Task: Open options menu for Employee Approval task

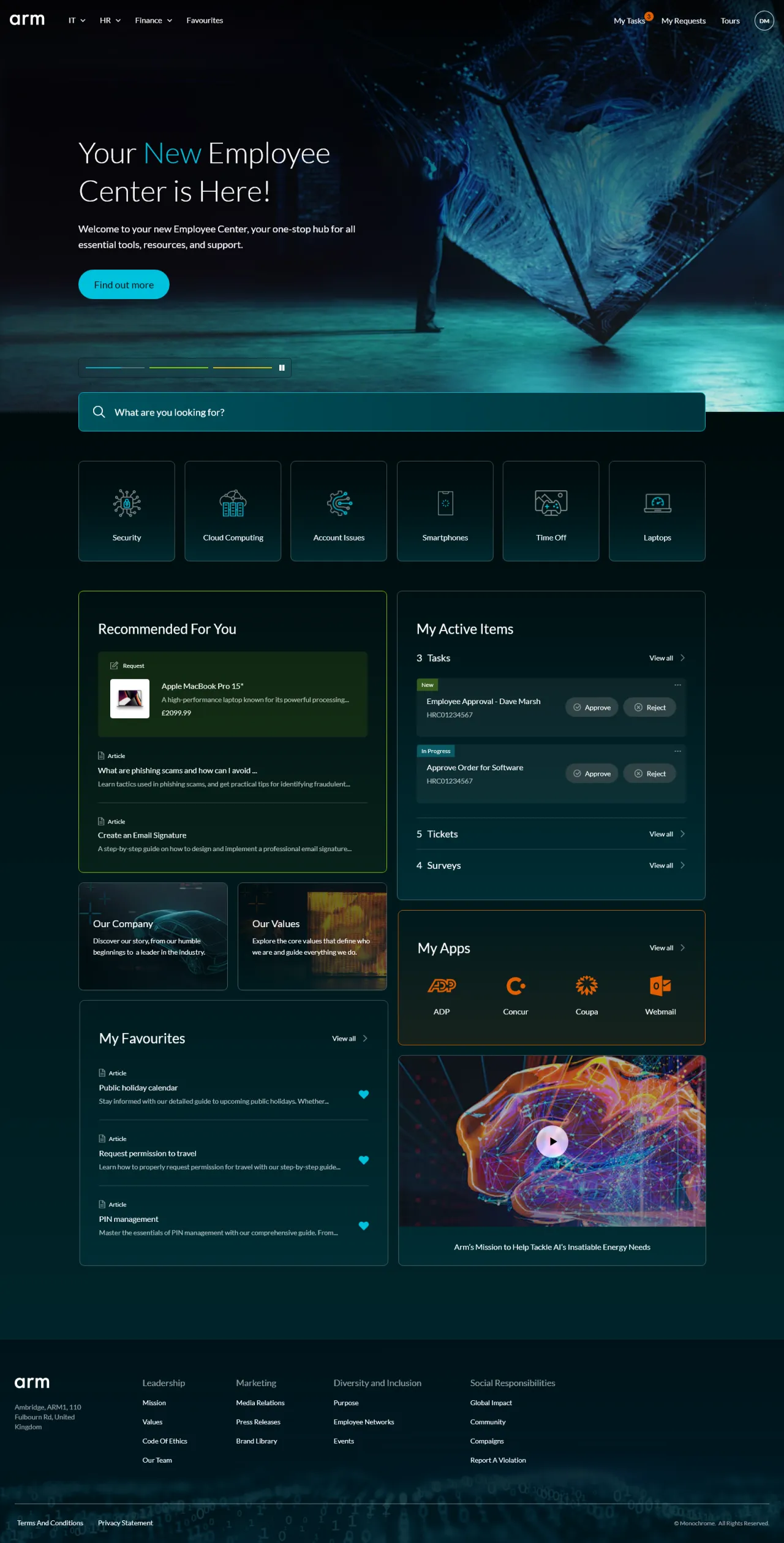Action: click(677, 685)
